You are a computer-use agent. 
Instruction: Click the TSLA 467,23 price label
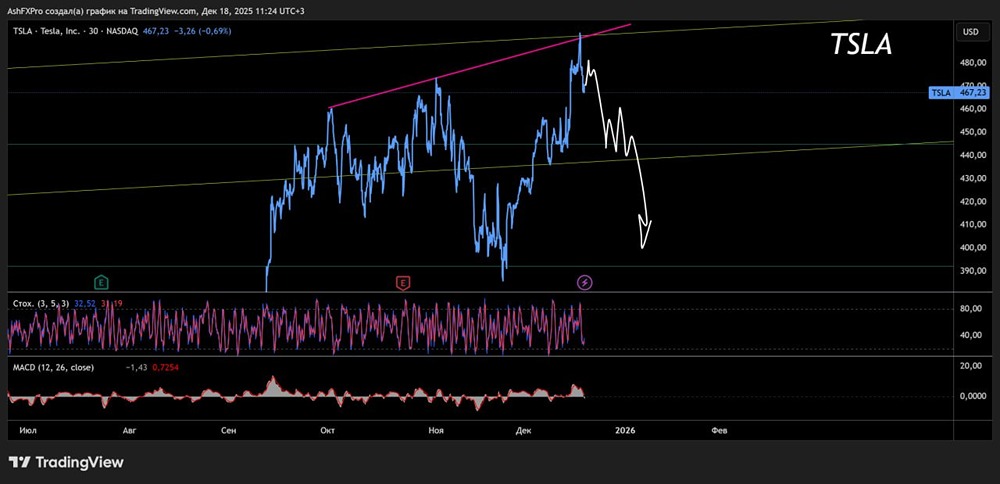point(959,93)
